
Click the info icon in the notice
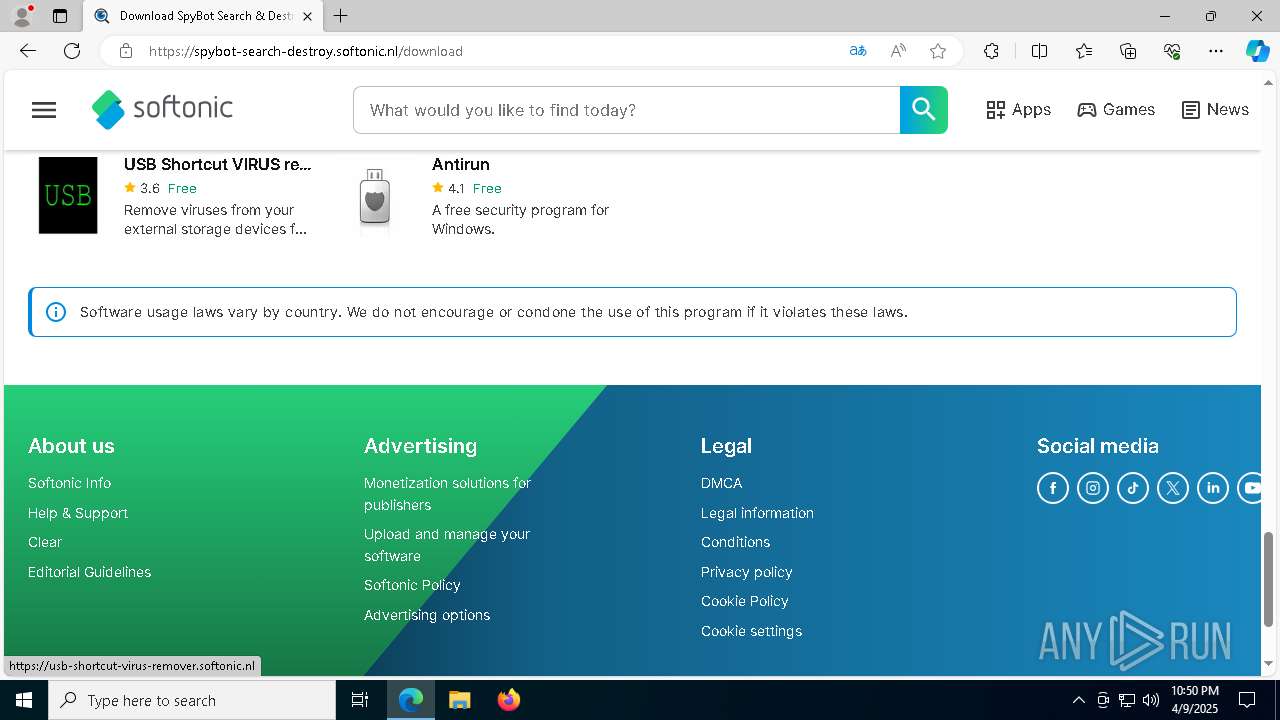click(x=56, y=312)
